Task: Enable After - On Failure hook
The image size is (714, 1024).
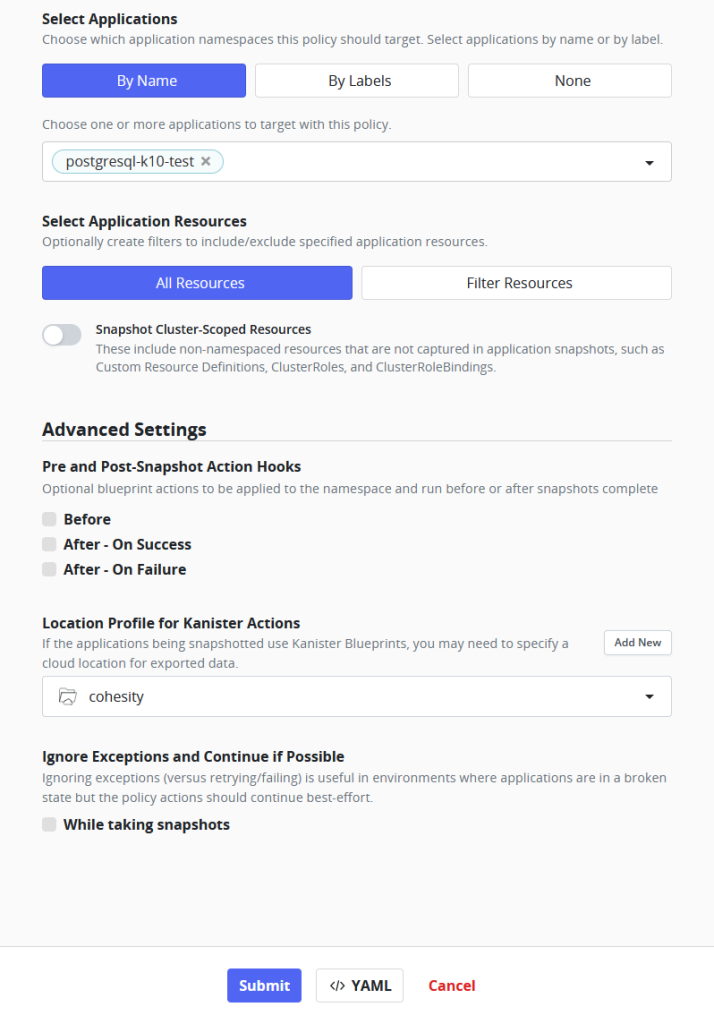Action: pyautogui.click(x=49, y=569)
